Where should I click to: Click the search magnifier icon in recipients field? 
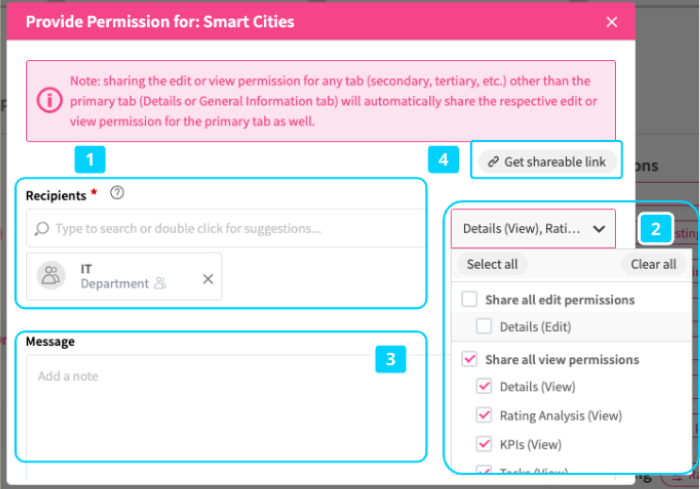pos(42,229)
